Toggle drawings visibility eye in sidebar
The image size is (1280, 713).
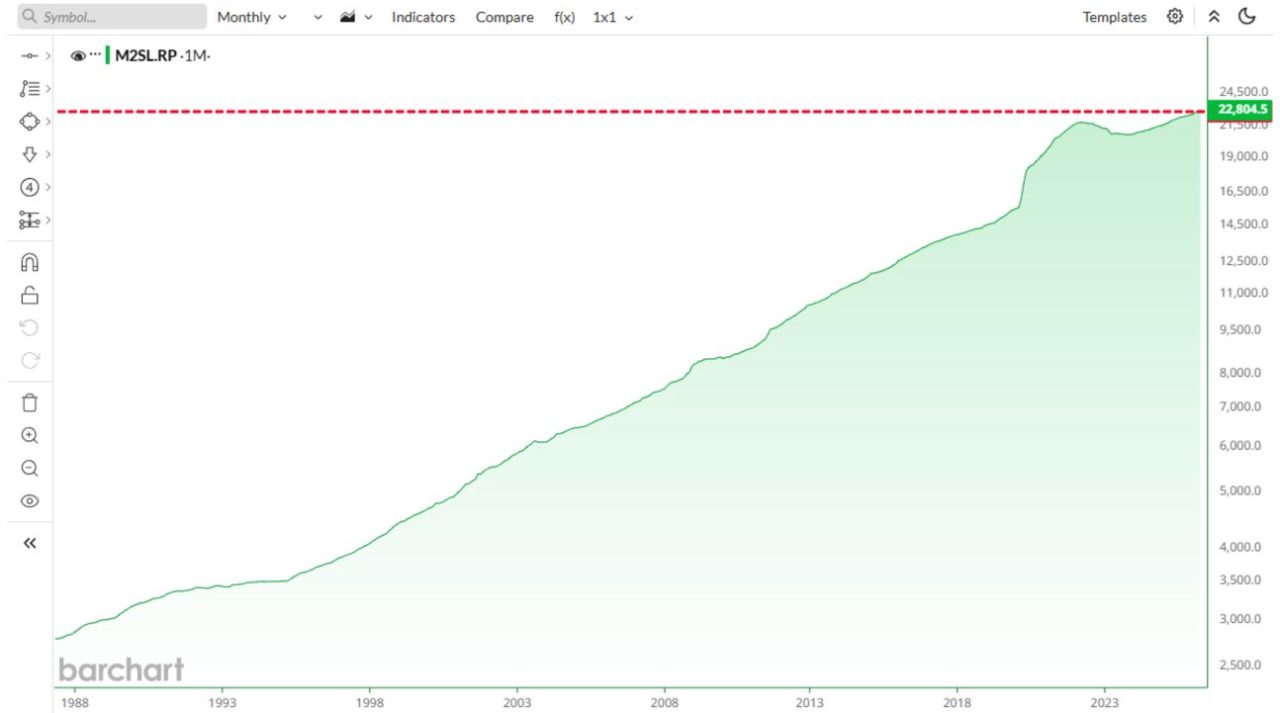[29, 501]
